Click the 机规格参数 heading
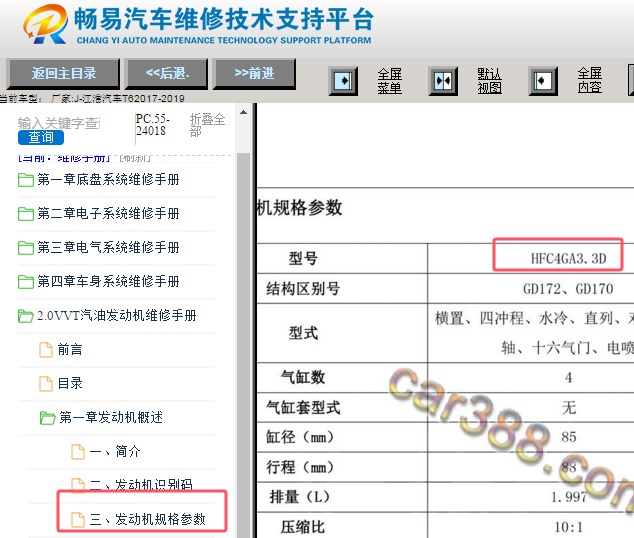The image size is (634, 538). [300, 208]
